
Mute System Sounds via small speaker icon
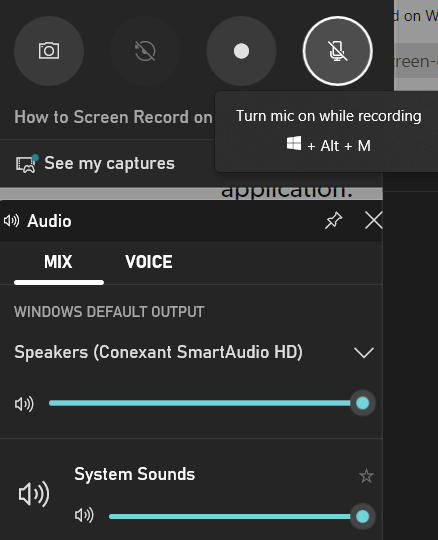(84, 516)
